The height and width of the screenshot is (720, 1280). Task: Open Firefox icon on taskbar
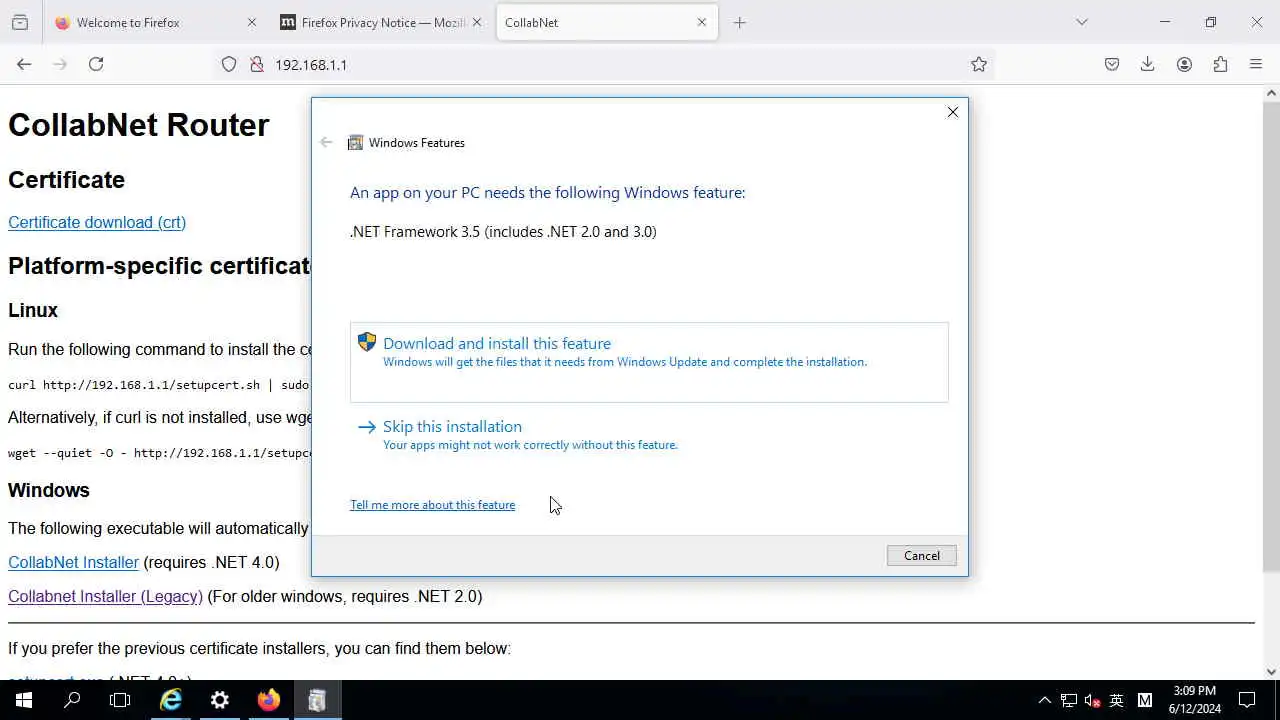click(268, 700)
